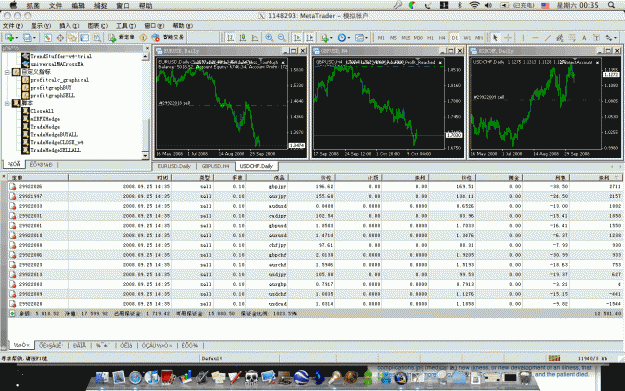Switch chart to bar chart style
This screenshot has height=391, width=625.
point(230,37)
